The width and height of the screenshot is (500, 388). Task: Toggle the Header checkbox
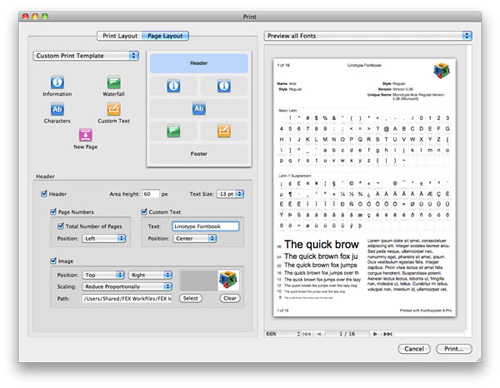click(44, 194)
